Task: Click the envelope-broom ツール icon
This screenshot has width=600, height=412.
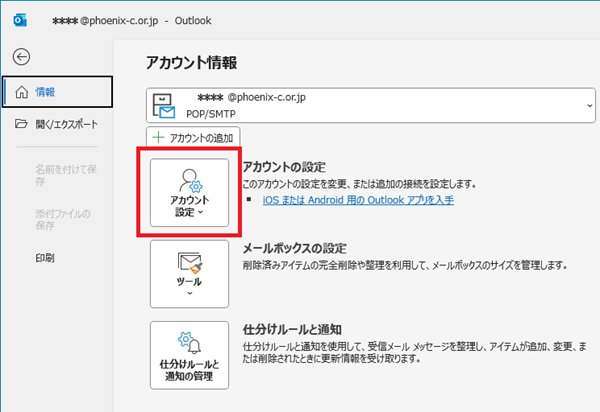Action: [x=189, y=264]
